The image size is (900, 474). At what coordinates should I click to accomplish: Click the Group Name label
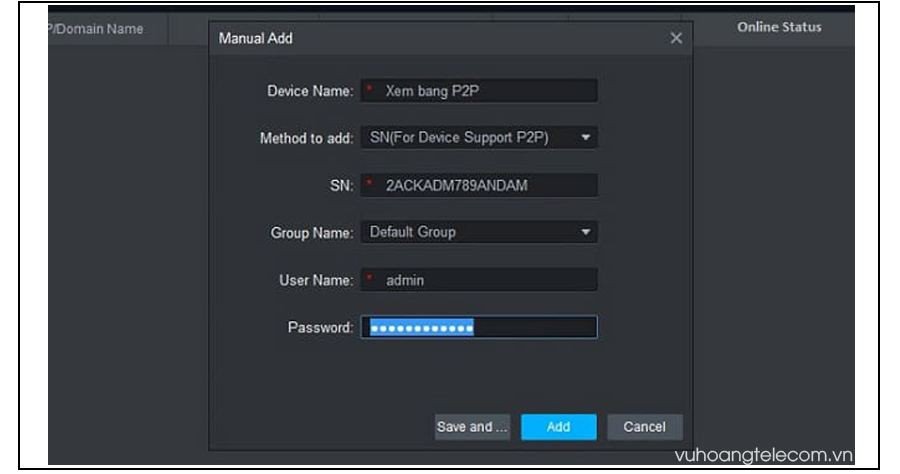(312, 232)
